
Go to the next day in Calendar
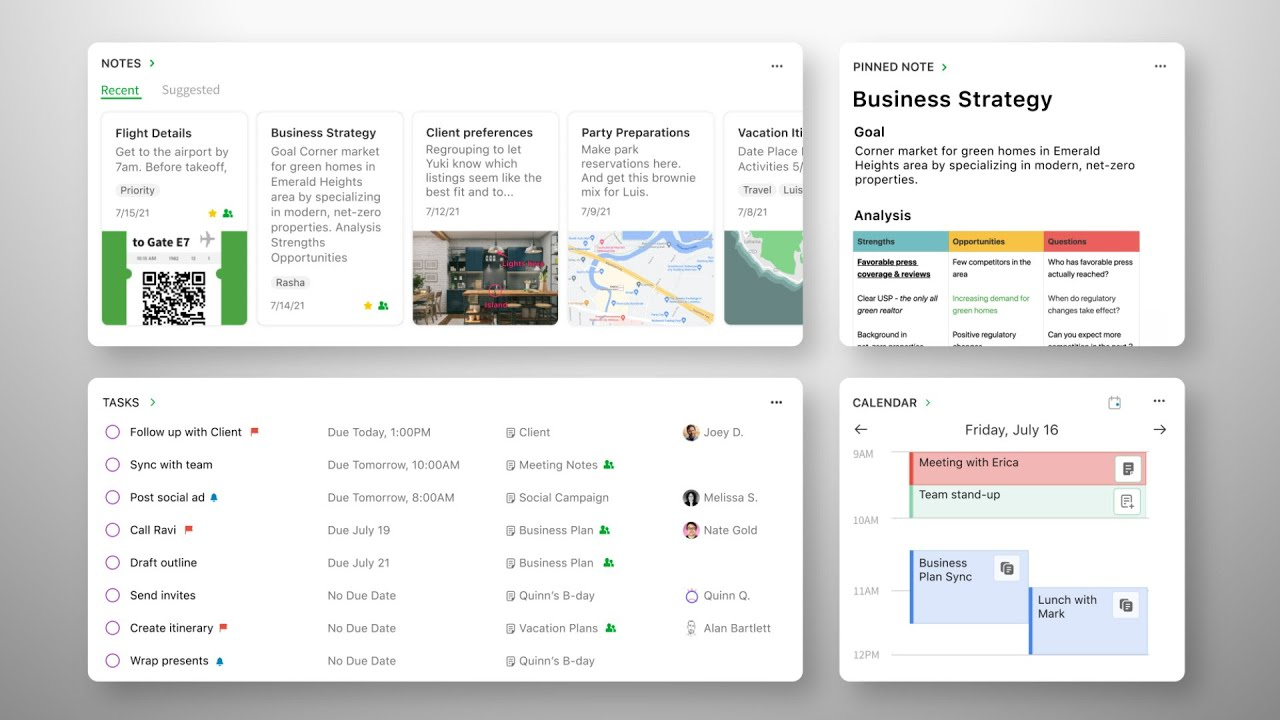[1159, 430]
